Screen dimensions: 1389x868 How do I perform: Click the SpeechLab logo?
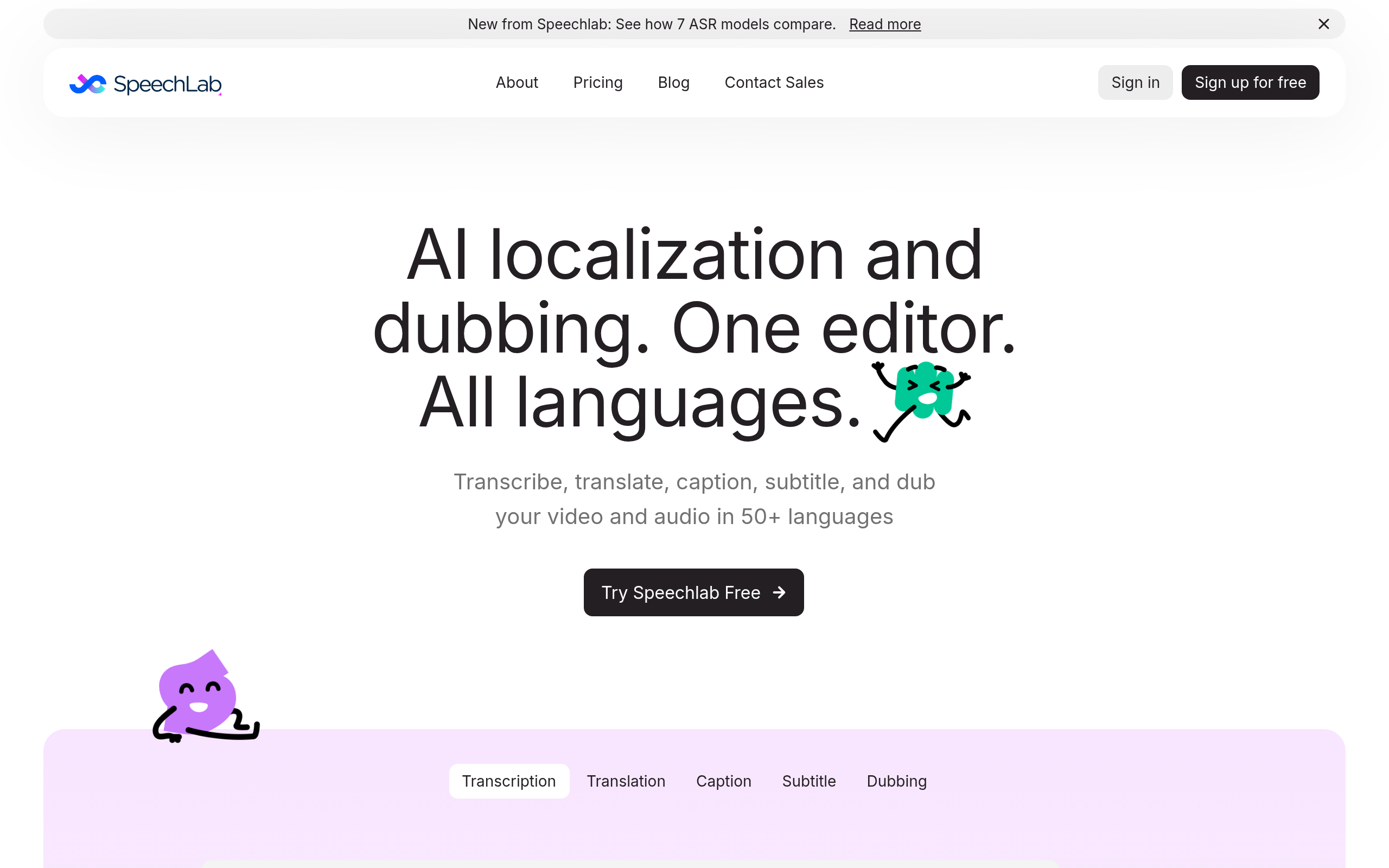tap(145, 84)
